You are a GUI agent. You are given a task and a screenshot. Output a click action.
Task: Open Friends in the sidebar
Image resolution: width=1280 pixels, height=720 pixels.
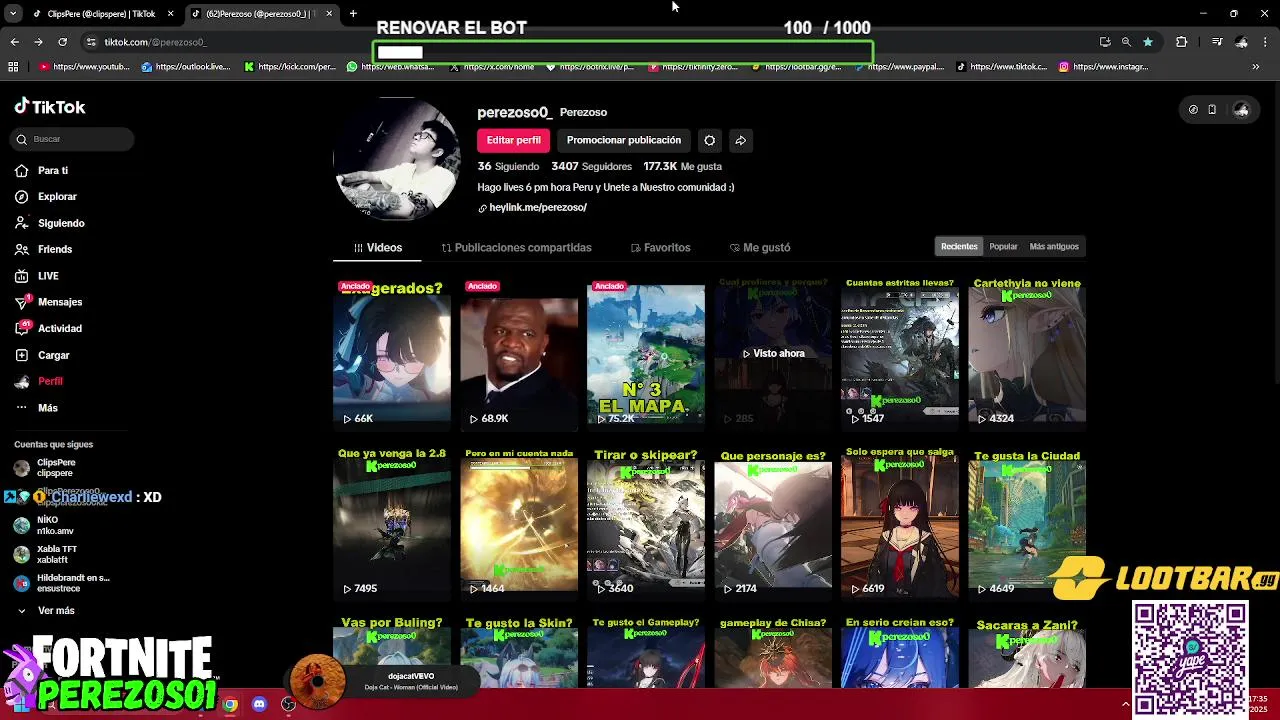pos(43,249)
